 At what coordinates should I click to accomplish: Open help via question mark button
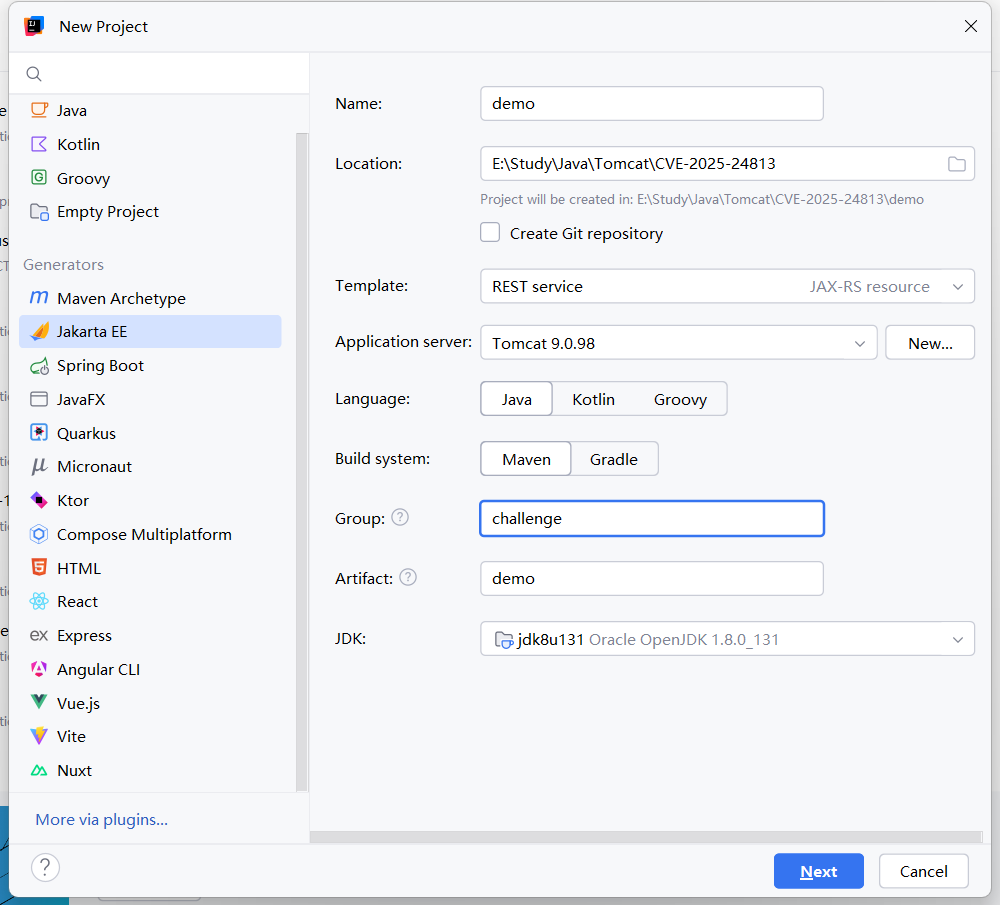[x=46, y=867]
